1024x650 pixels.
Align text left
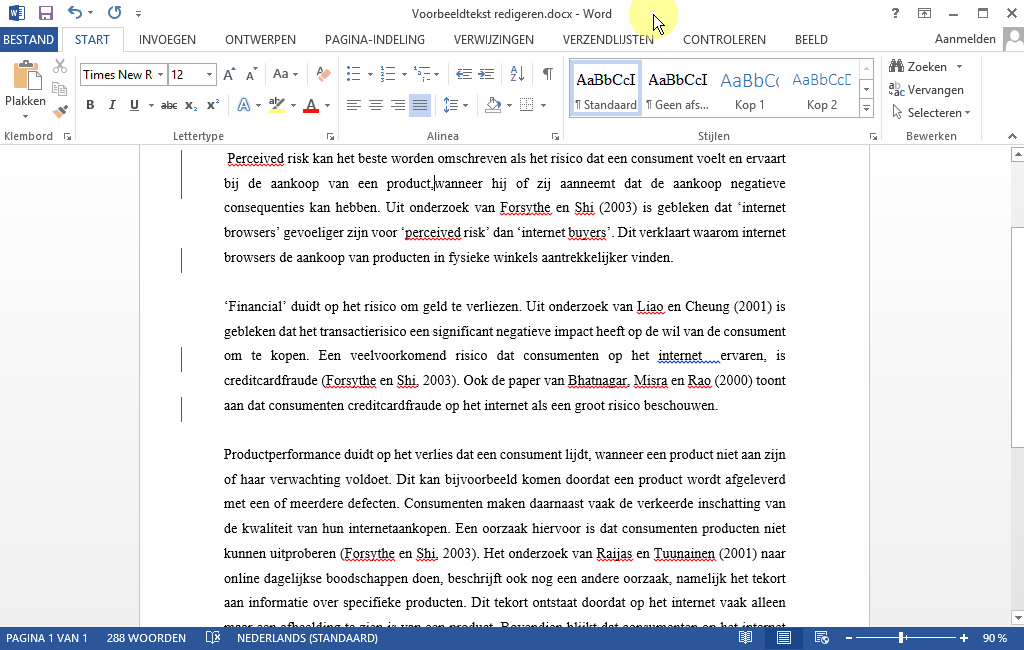(353, 105)
